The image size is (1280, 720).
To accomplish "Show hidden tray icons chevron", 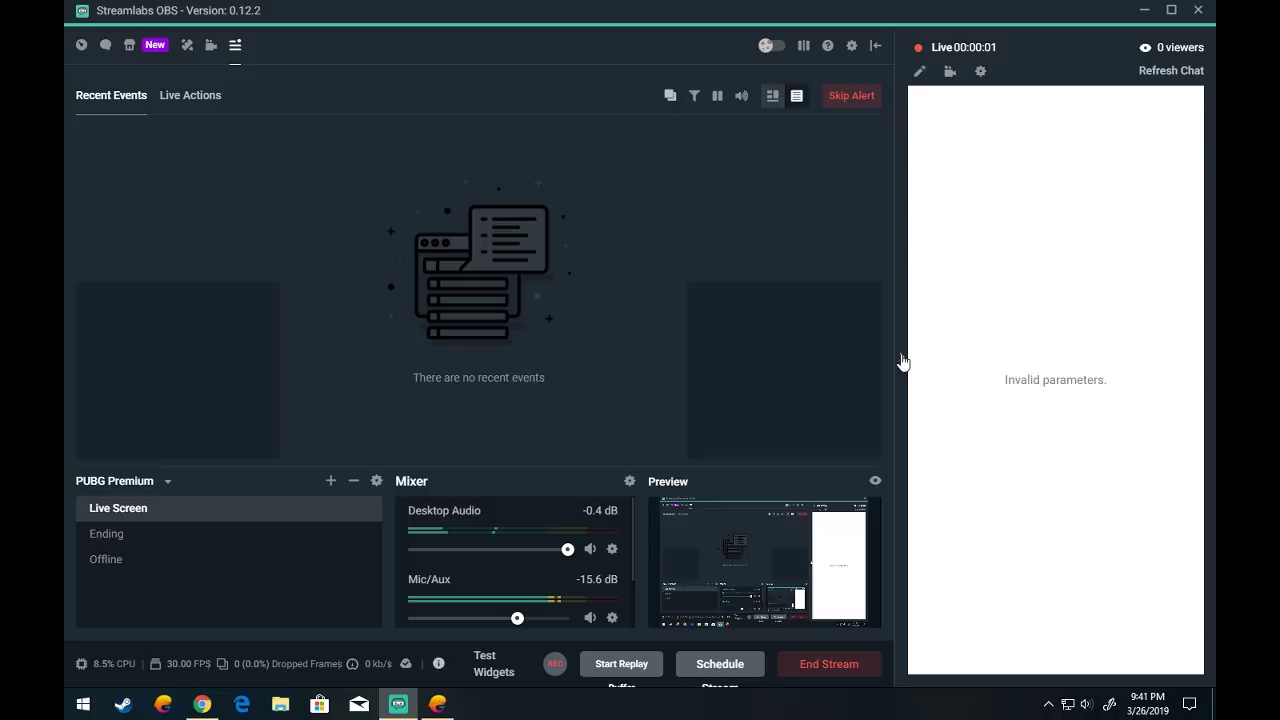I will pos(1048,705).
